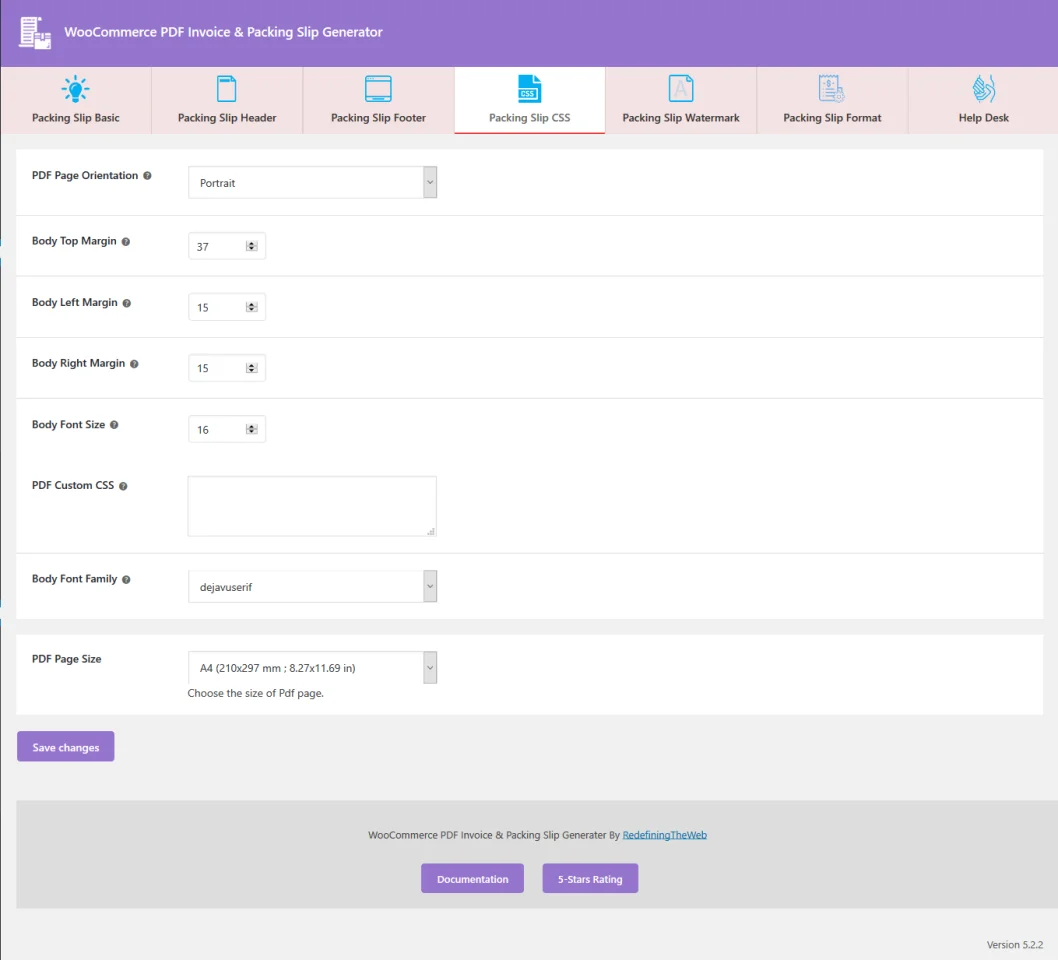Click the 'Choose the size of Pdf page.' hint
Image resolution: width=1058 pixels, height=960 pixels.
coord(256,693)
